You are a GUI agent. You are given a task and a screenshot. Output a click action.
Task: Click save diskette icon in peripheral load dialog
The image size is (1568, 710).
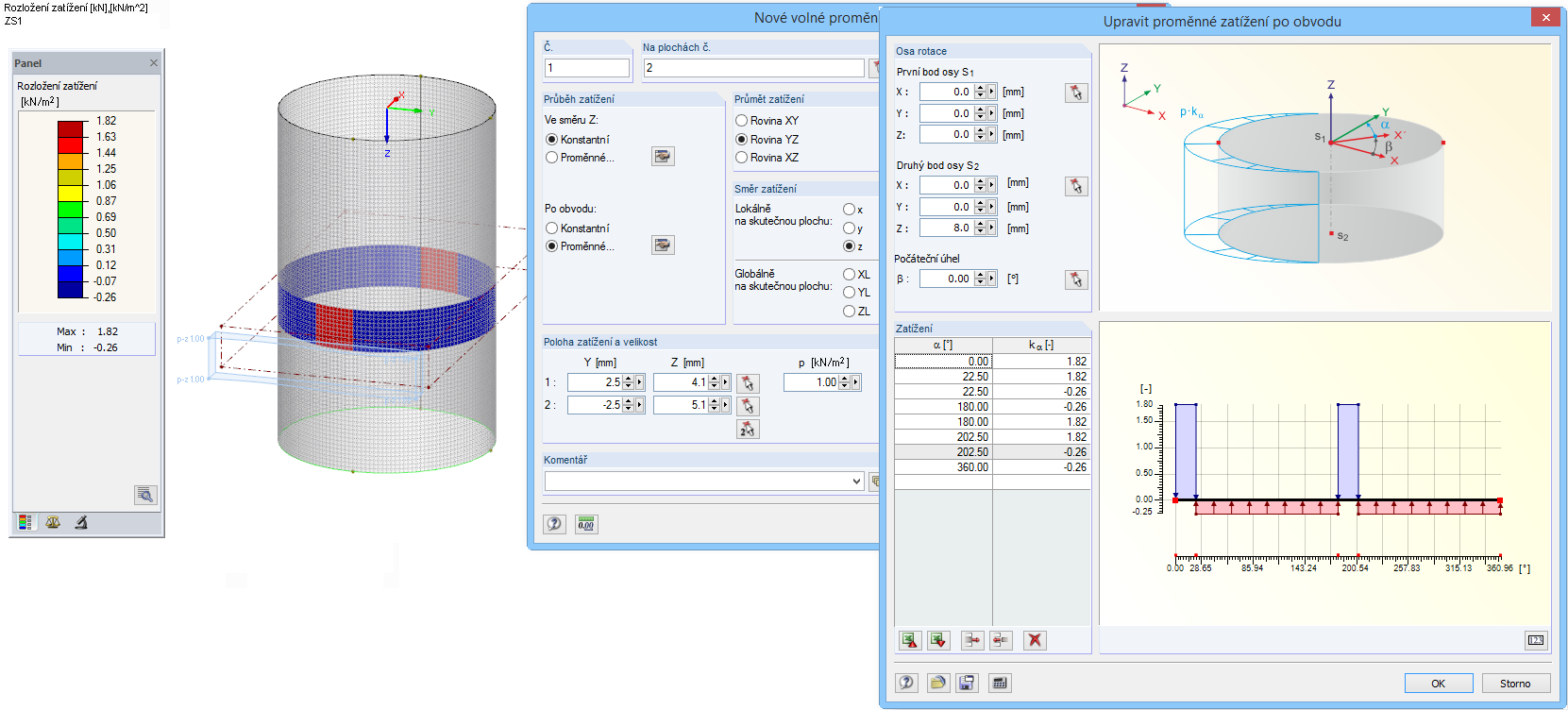click(x=966, y=683)
